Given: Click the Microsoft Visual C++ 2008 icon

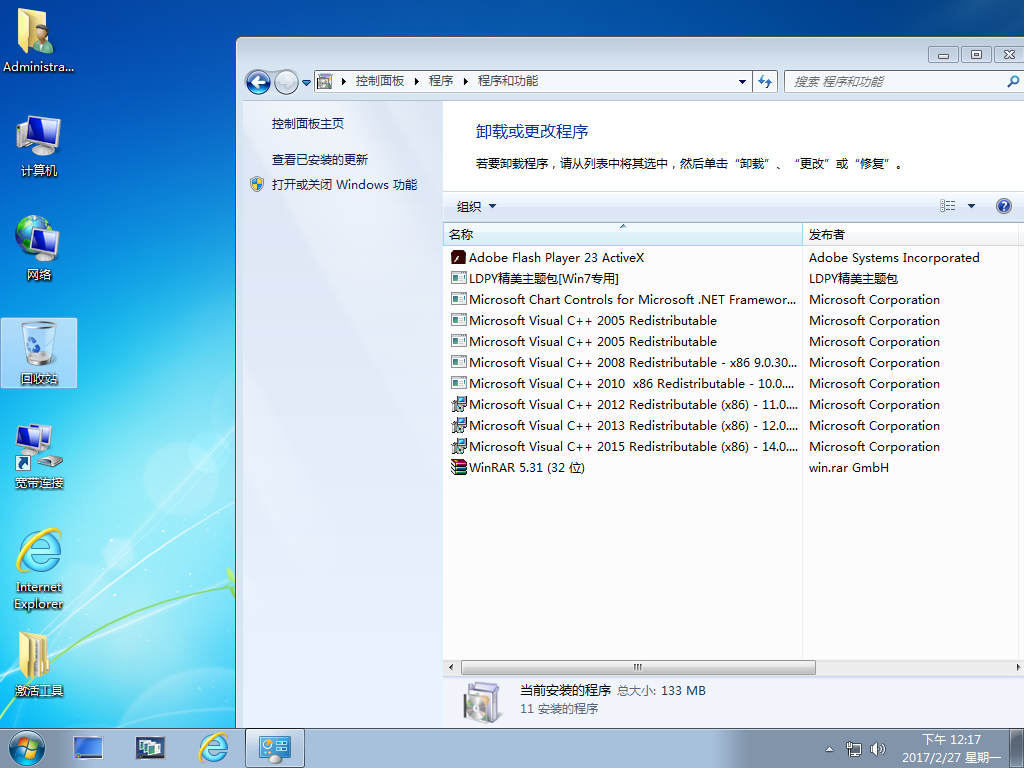Looking at the screenshot, I should click(x=458, y=362).
